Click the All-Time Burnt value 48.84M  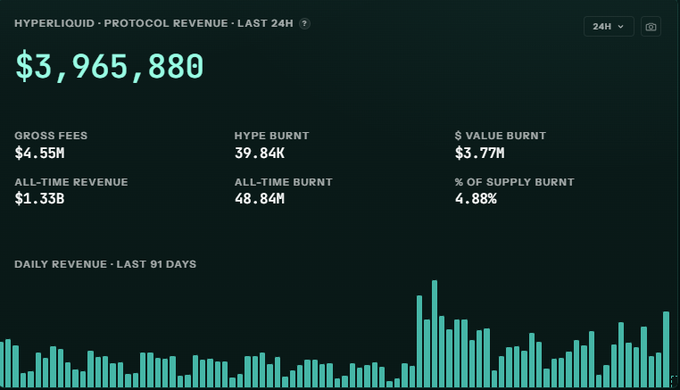point(259,199)
